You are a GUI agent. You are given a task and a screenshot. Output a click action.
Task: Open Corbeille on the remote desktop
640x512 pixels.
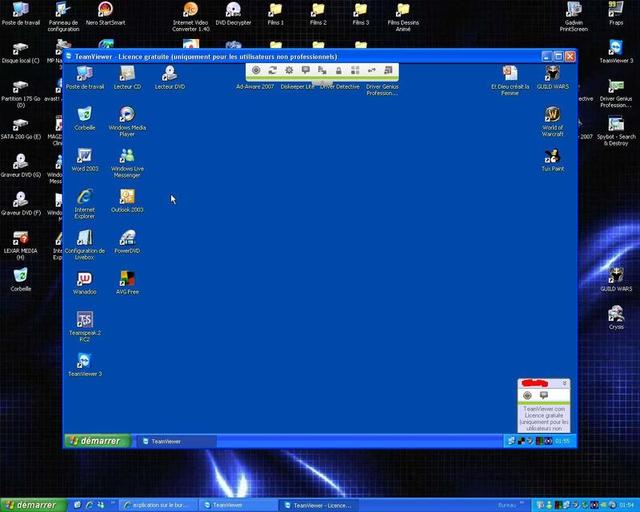(x=85, y=118)
